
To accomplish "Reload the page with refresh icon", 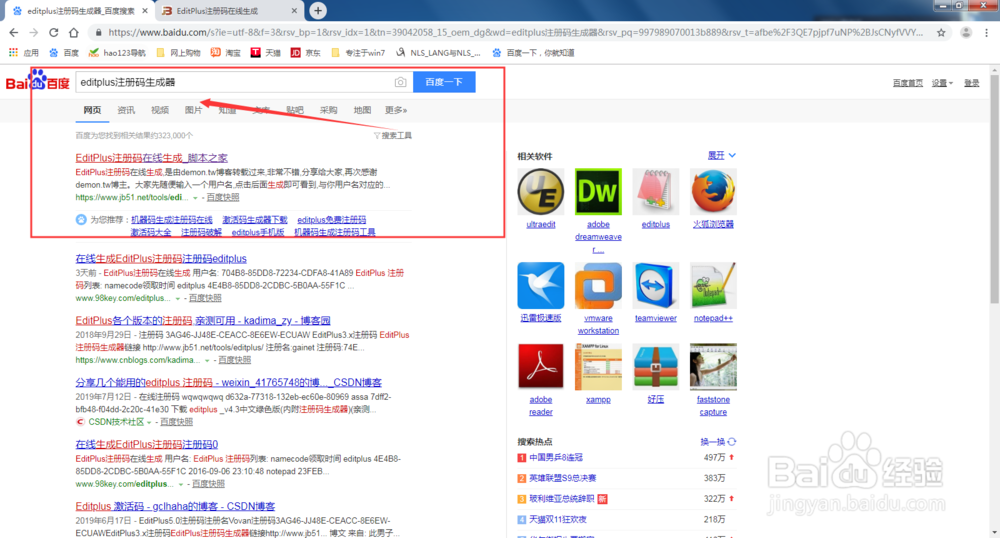I will pos(54,33).
